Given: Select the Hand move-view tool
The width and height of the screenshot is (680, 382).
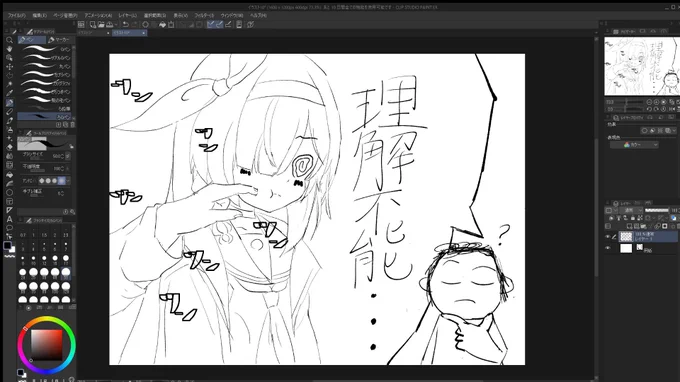Looking at the screenshot, I should 9,49.
